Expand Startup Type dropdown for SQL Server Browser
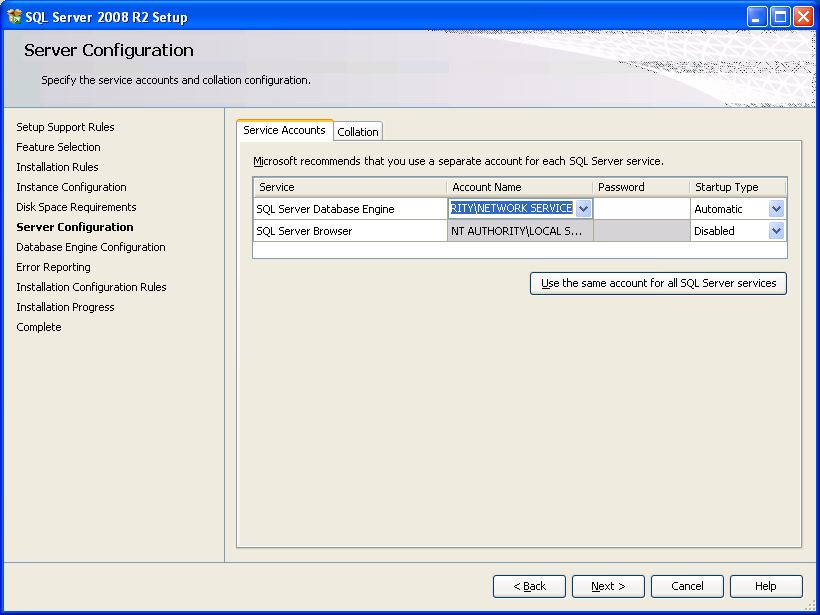820x615 pixels. click(x=776, y=231)
